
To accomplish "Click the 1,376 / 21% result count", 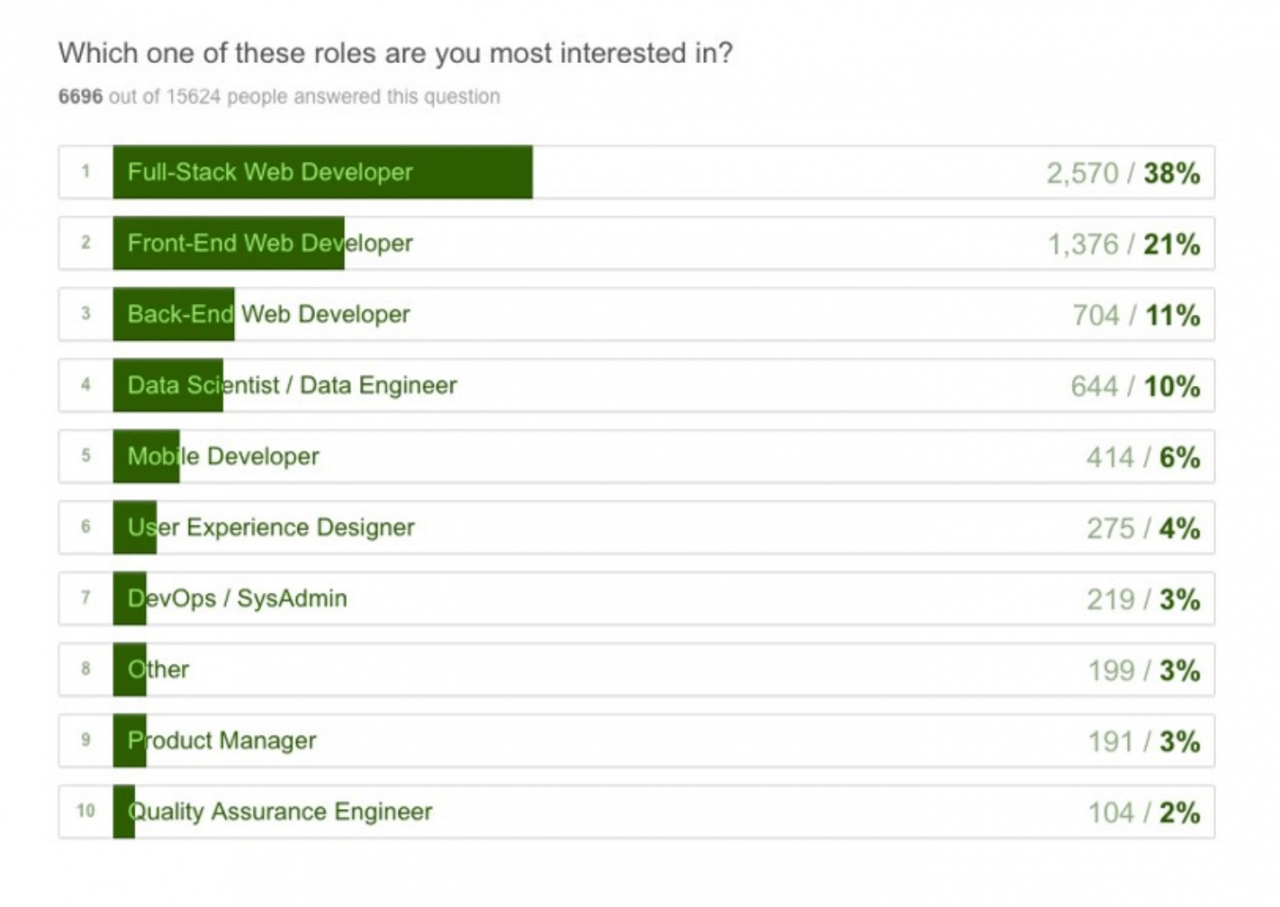I will point(1123,244).
